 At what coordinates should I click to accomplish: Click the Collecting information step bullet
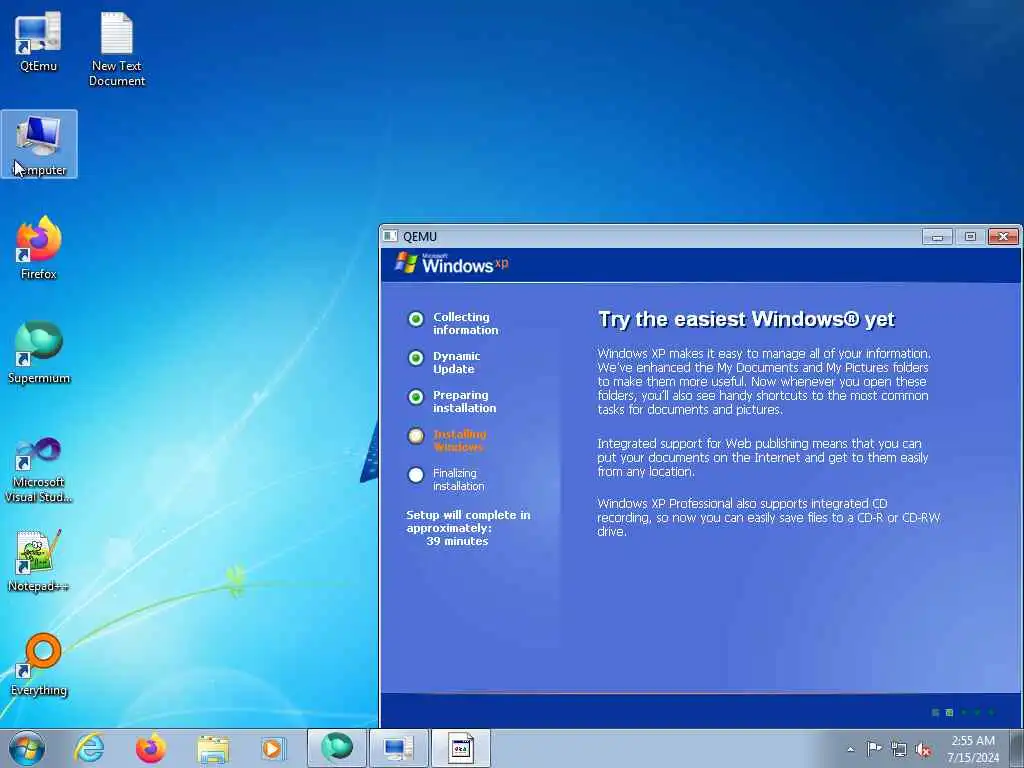(416, 319)
